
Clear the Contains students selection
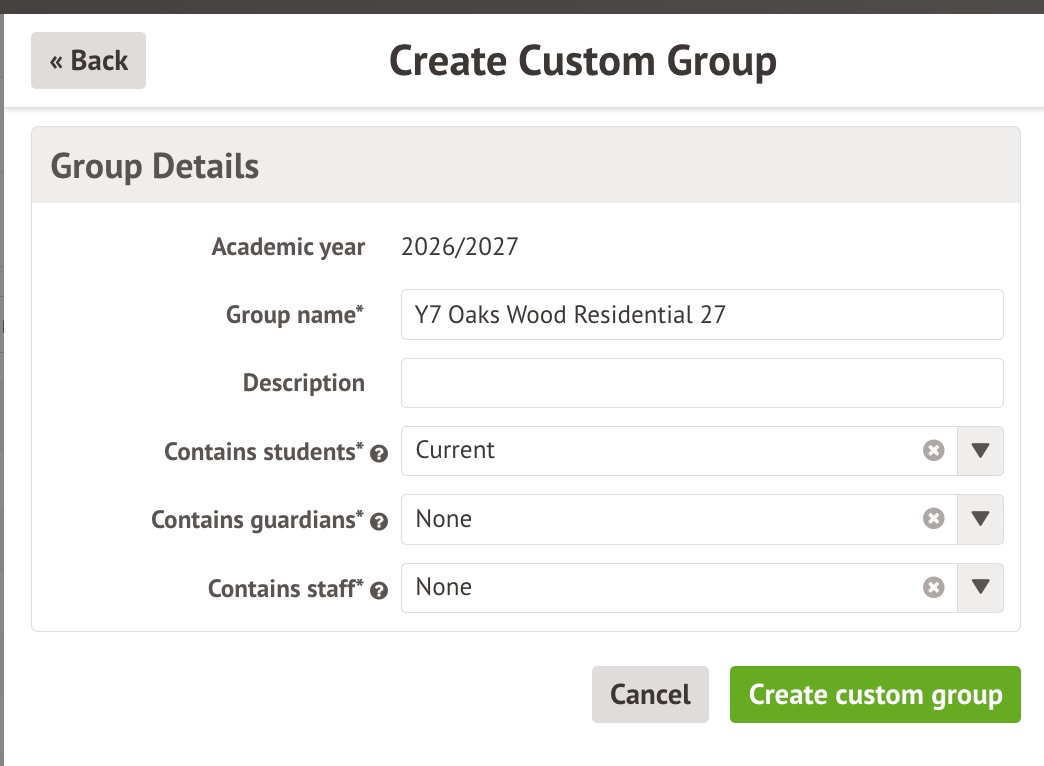[933, 451]
